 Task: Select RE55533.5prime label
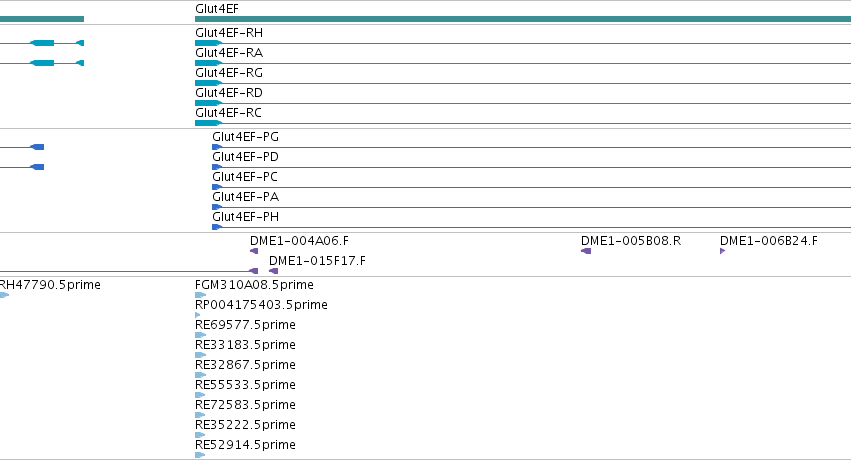(245, 386)
